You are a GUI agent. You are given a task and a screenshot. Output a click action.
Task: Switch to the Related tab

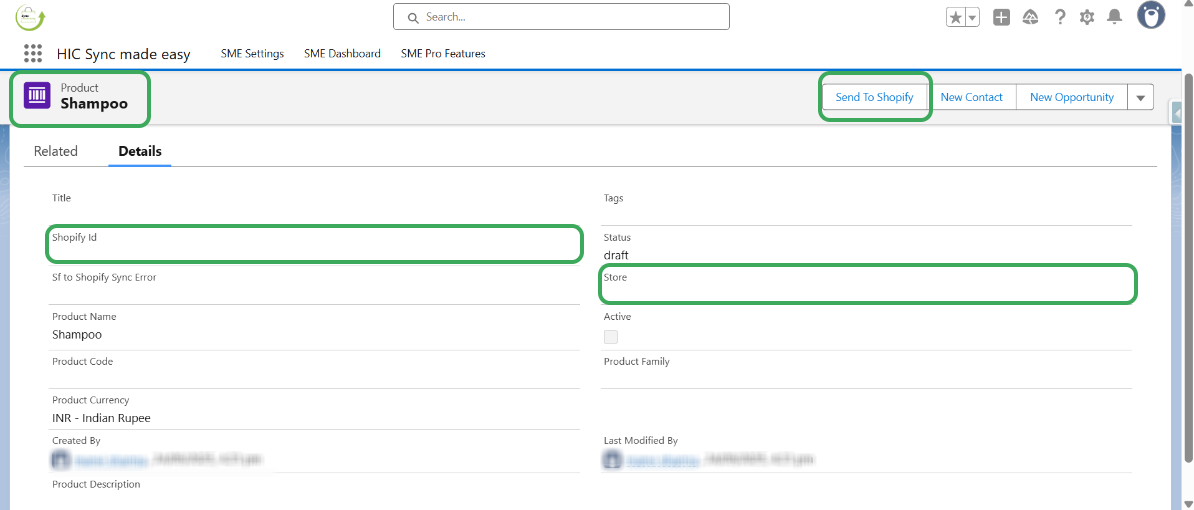[x=56, y=151]
